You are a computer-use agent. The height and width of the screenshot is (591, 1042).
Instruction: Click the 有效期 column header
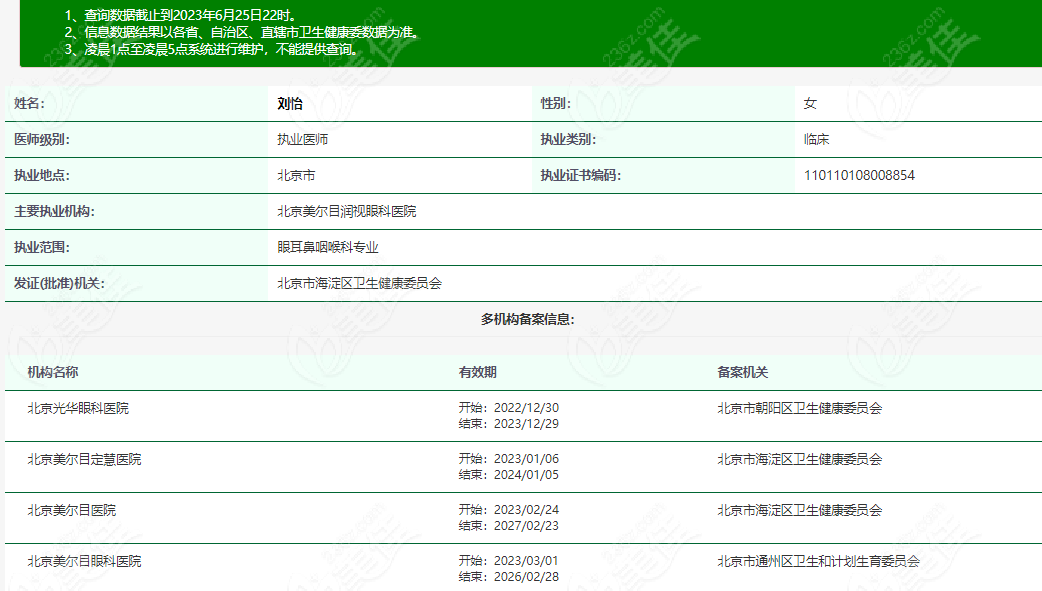click(477, 372)
